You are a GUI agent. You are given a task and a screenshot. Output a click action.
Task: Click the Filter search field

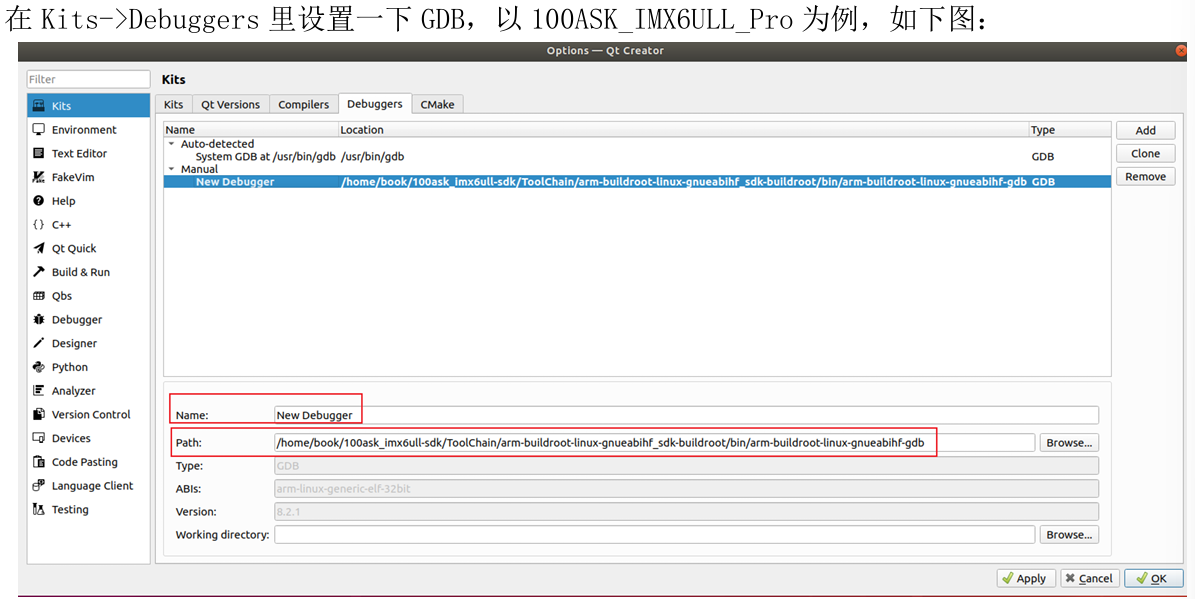click(88, 79)
